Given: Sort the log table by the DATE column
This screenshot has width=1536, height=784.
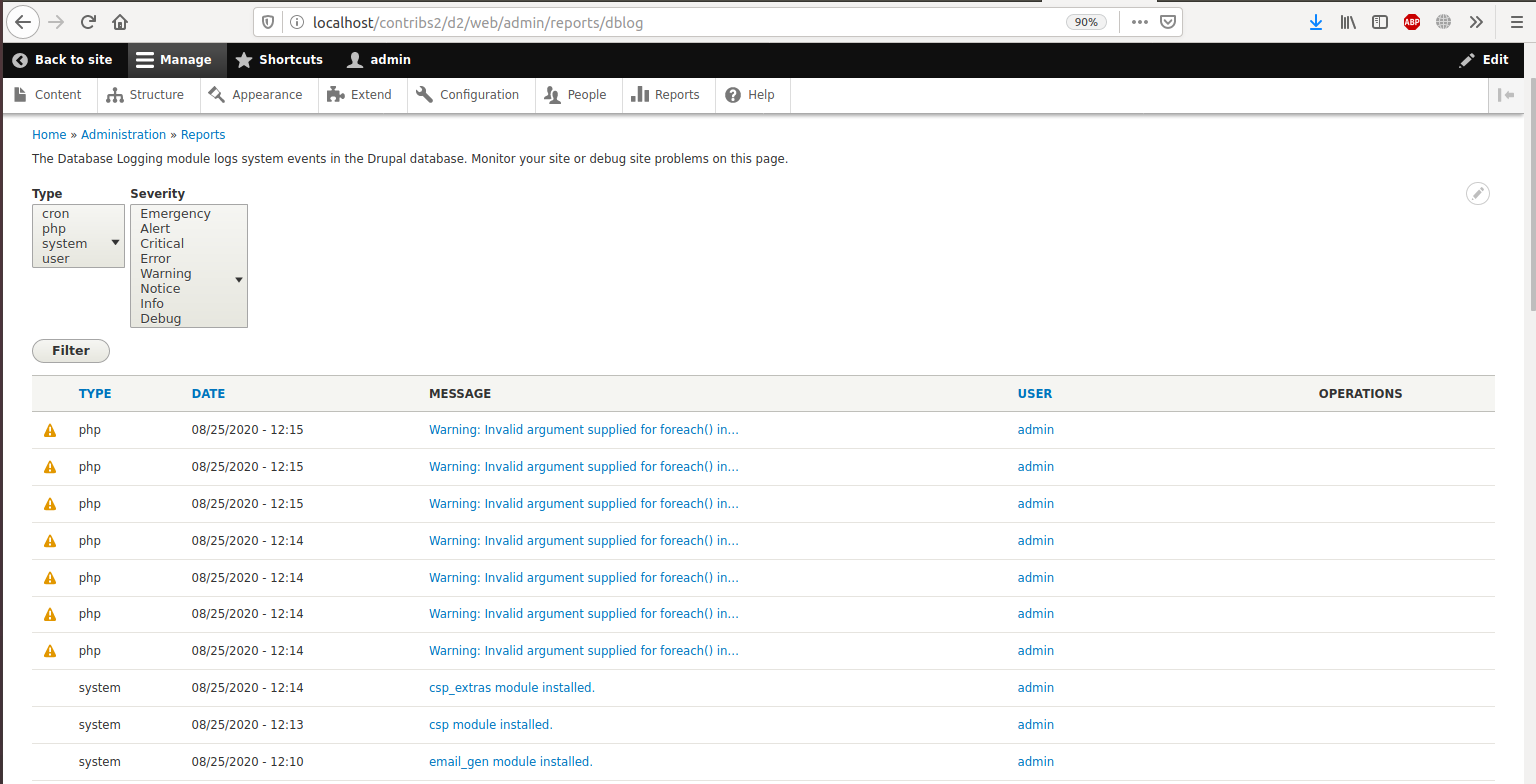Looking at the screenshot, I should point(208,393).
